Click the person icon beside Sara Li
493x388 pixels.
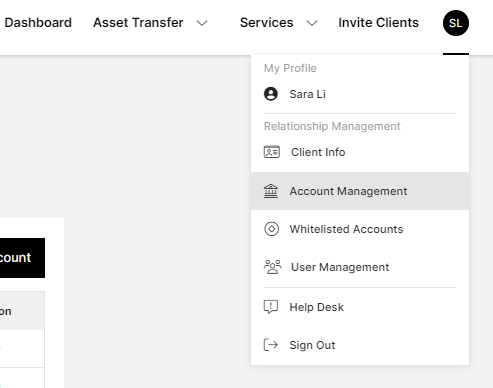pyautogui.click(x=271, y=94)
